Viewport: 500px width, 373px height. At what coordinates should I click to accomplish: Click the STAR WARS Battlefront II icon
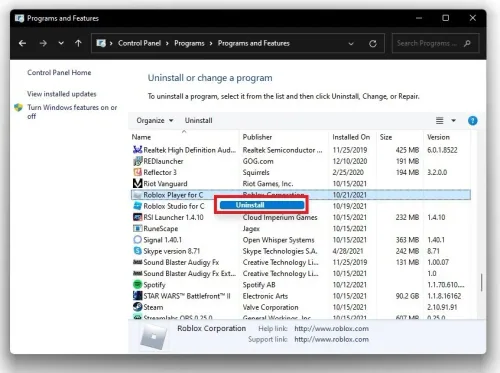[137, 296]
